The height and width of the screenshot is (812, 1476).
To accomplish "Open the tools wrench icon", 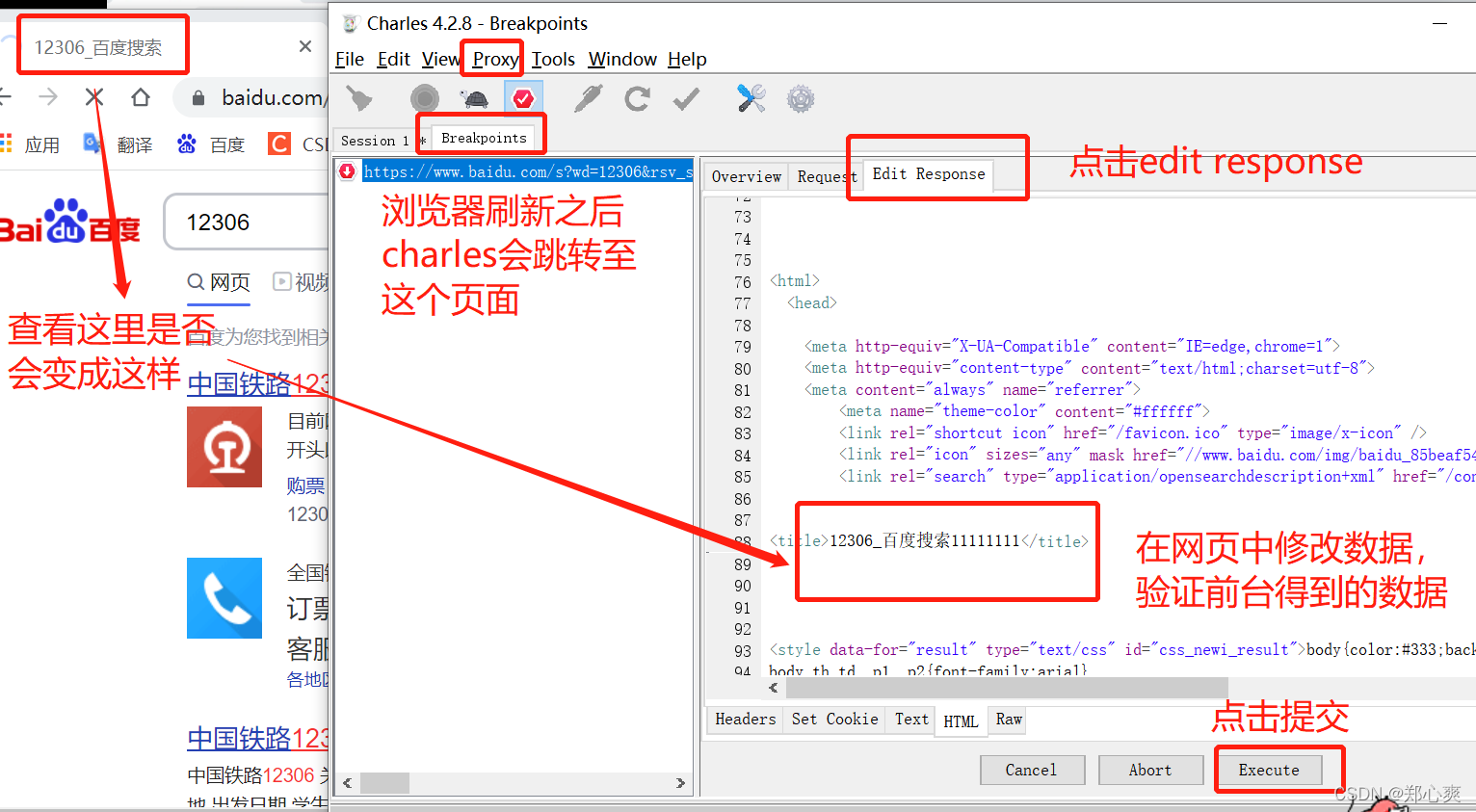I will pos(751,98).
